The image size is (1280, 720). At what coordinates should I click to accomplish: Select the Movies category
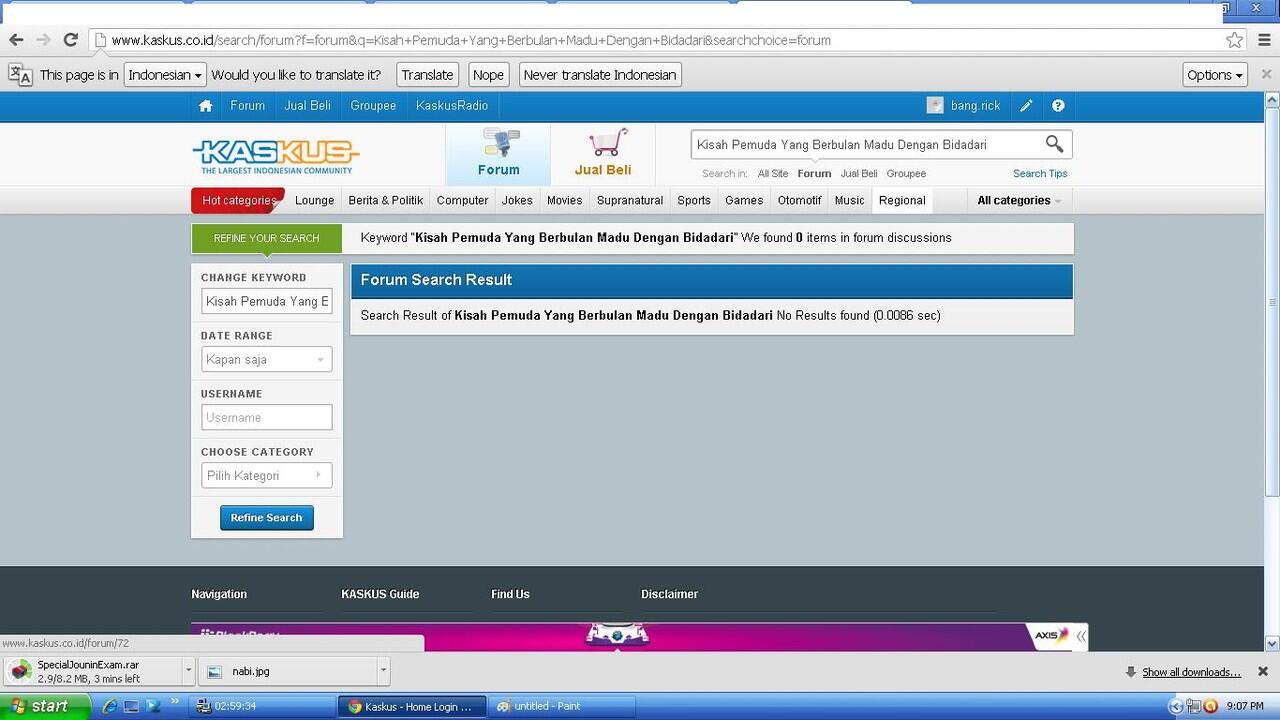pos(564,200)
